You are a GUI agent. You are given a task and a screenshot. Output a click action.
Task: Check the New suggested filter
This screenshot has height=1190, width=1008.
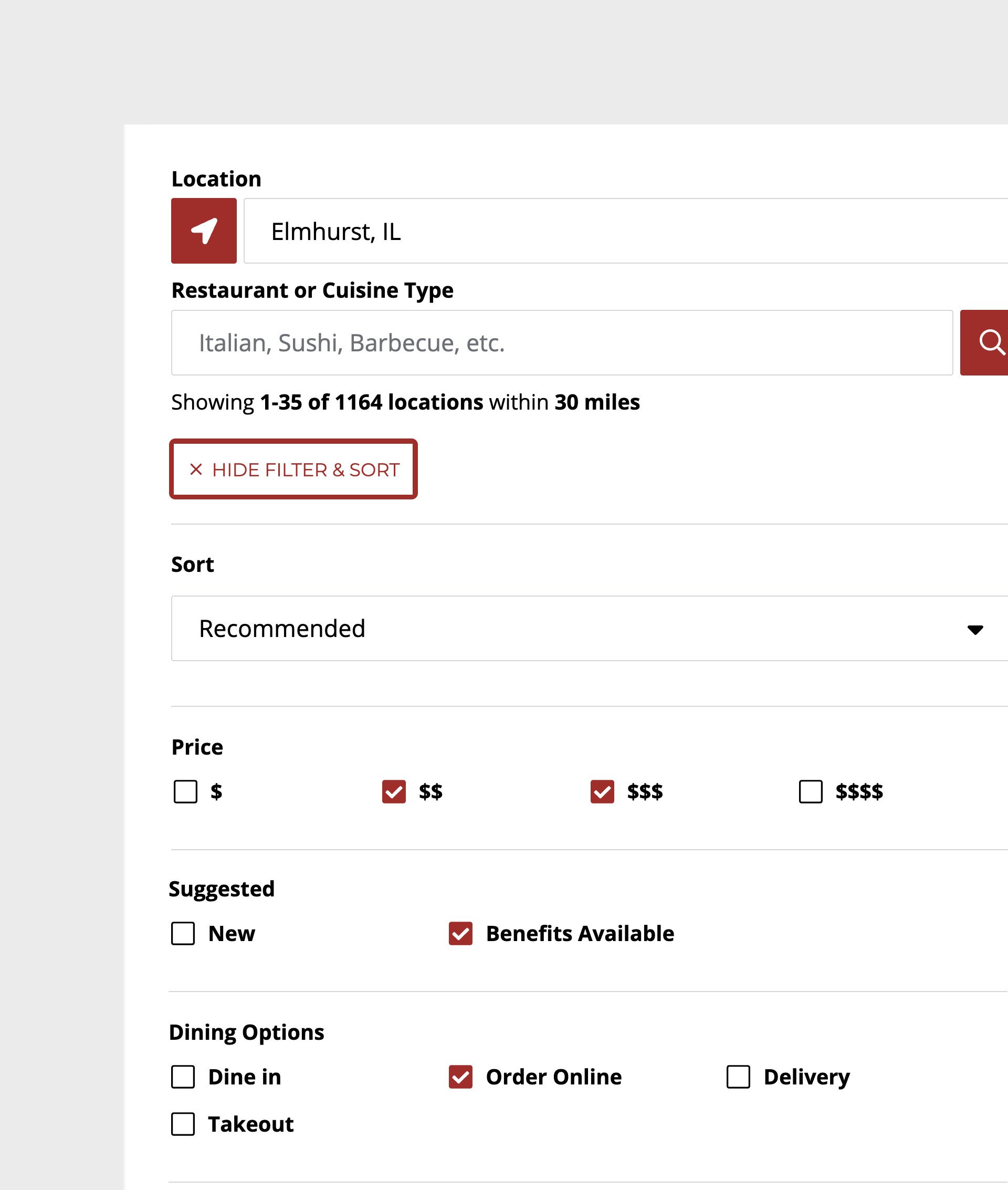(183, 933)
